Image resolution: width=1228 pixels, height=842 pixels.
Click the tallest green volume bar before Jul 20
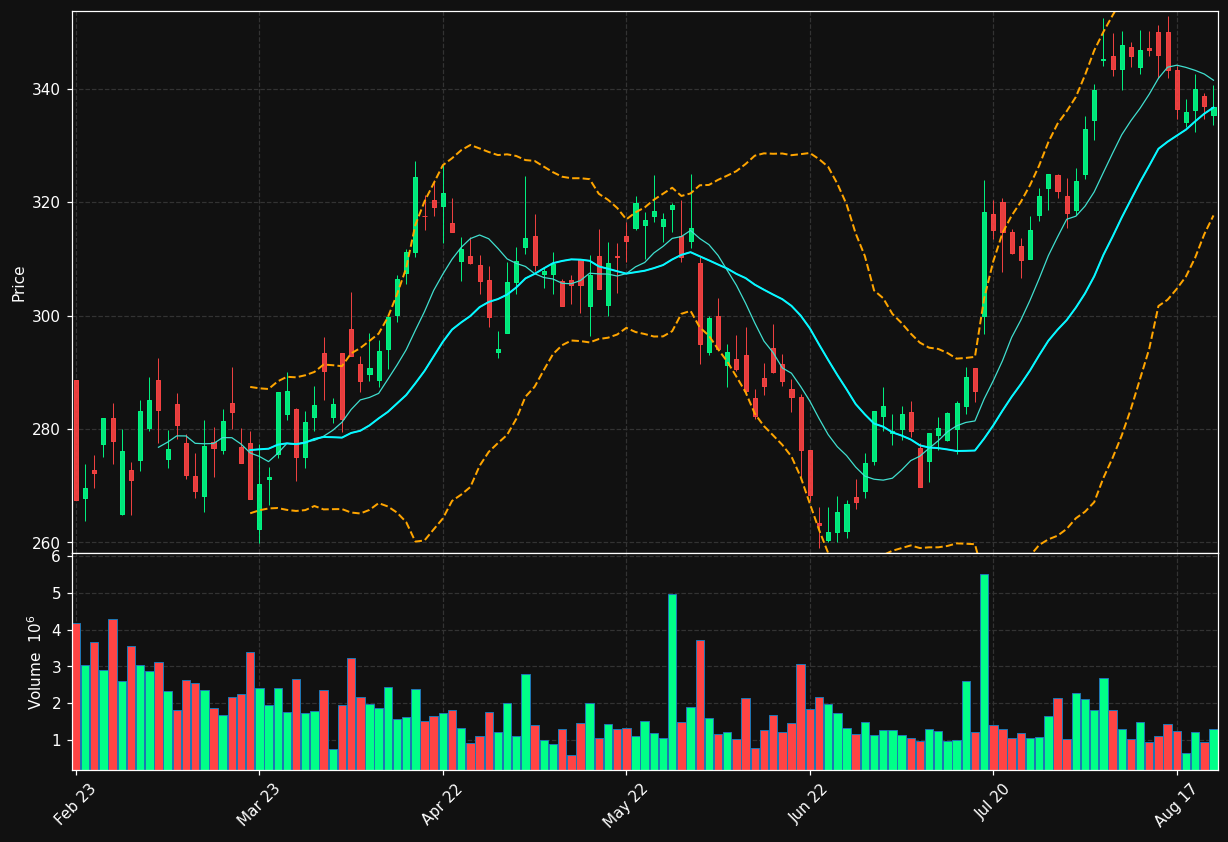pyautogui.click(x=984, y=672)
